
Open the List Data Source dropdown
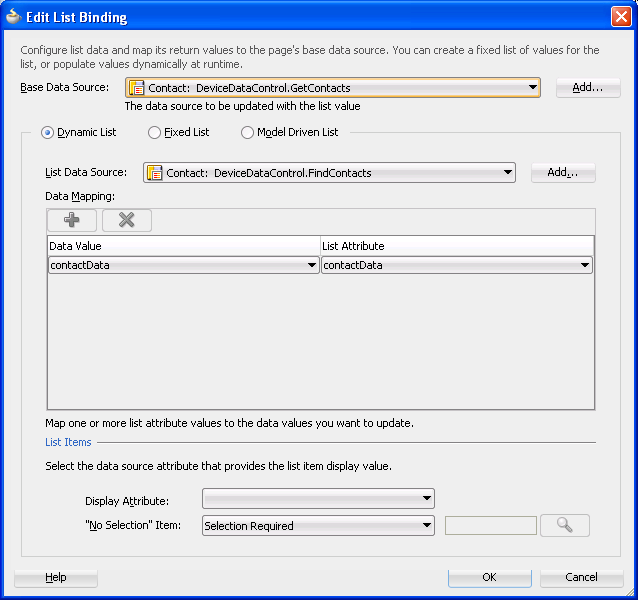[329, 172]
